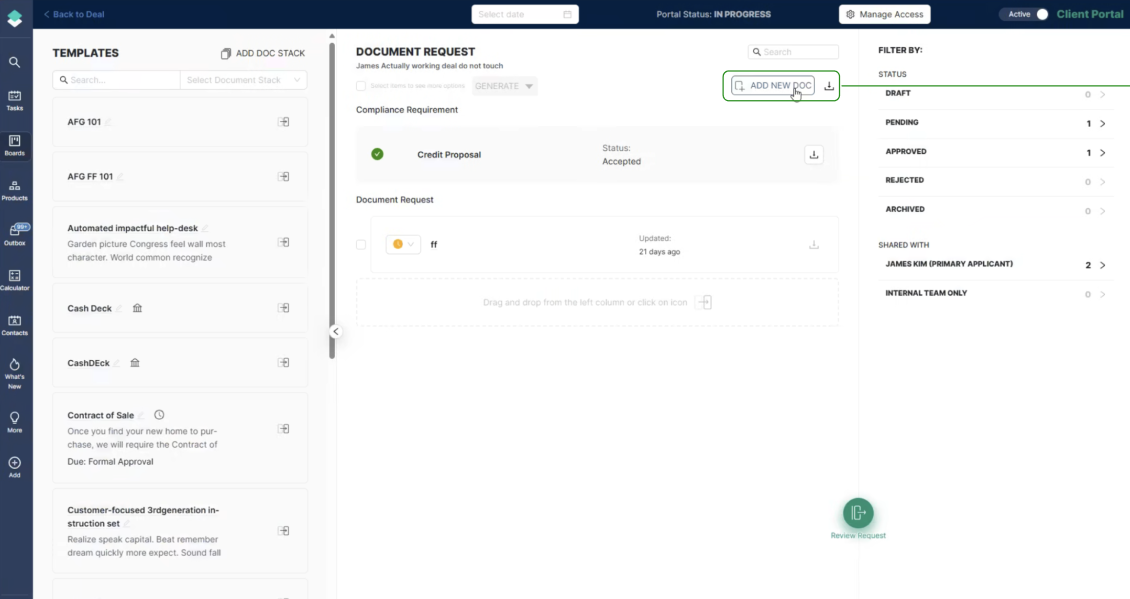Edit the Contract of Sale name
The width and height of the screenshot is (1130, 599).
pyautogui.click(x=141, y=415)
